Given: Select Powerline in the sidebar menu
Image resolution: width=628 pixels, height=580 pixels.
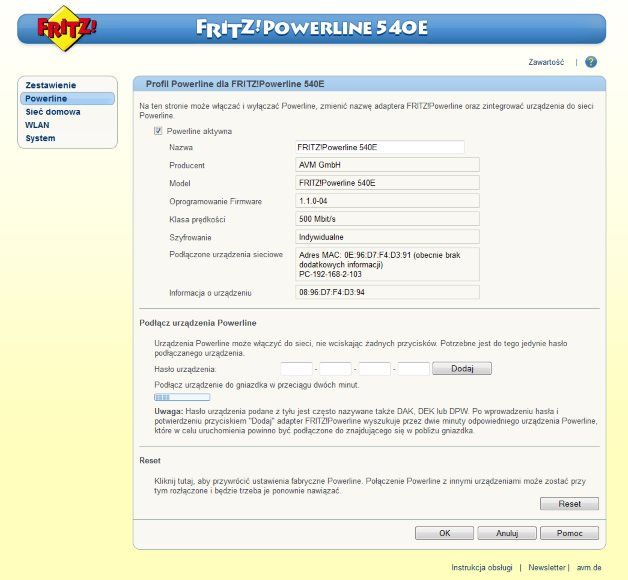Looking at the screenshot, I should point(67,99).
